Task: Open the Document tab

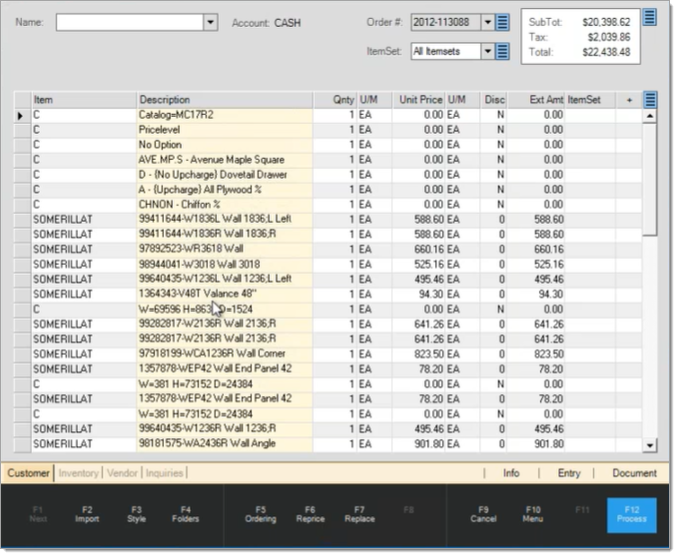Action: pos(634,473)
